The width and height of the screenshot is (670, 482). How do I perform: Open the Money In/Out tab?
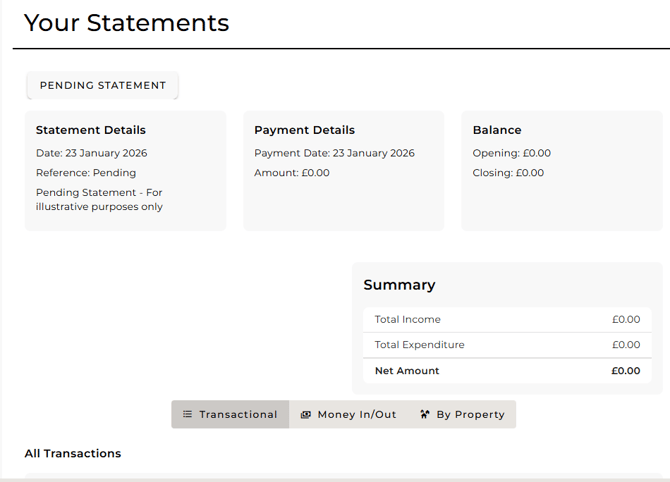point(348,415)
